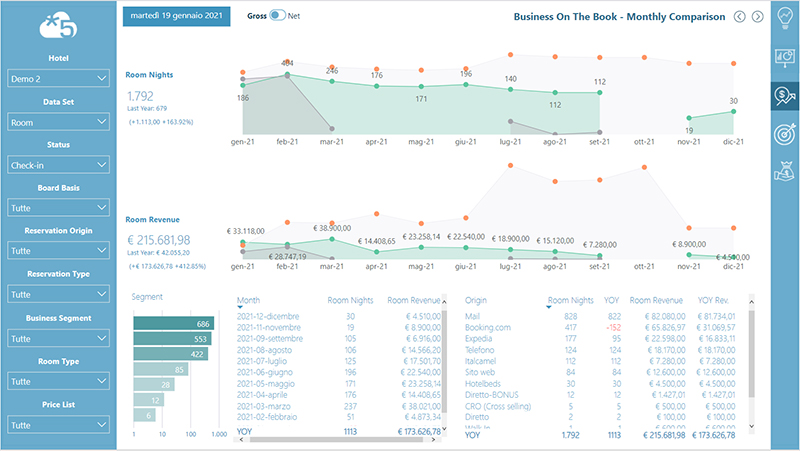Select the 2021-09-settembre row
This screenshot has width=800, height=451.
click(339, 339)
